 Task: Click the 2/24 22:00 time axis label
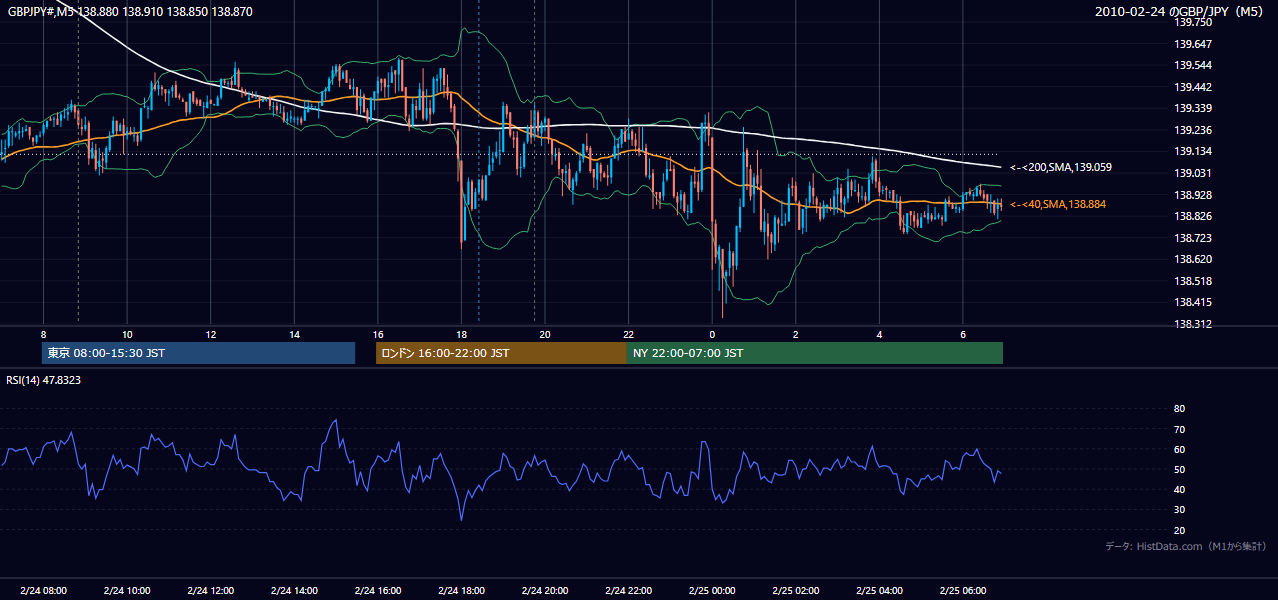(629, 590)
